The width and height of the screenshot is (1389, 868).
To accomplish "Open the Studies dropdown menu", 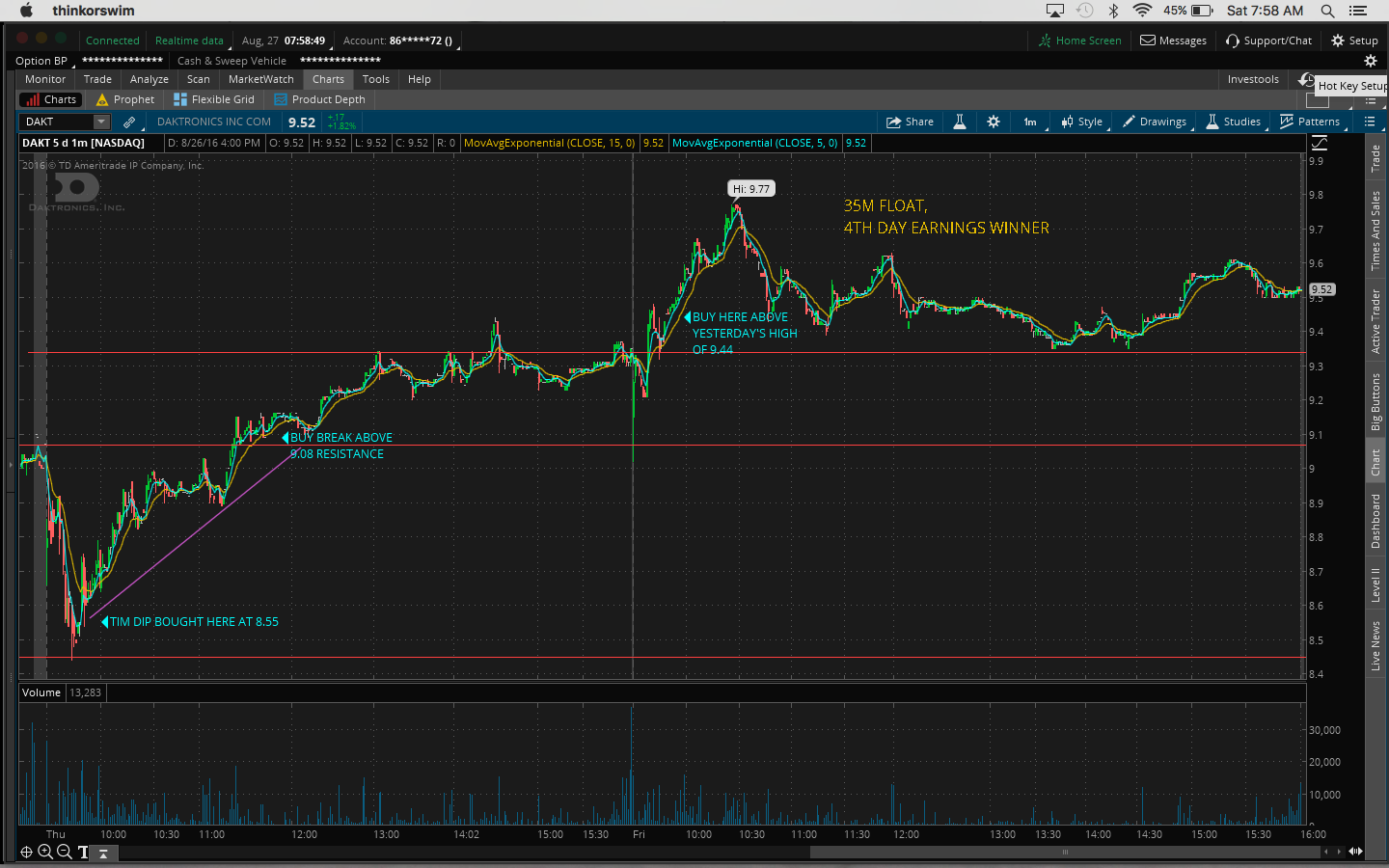I will pos(1234,122).
